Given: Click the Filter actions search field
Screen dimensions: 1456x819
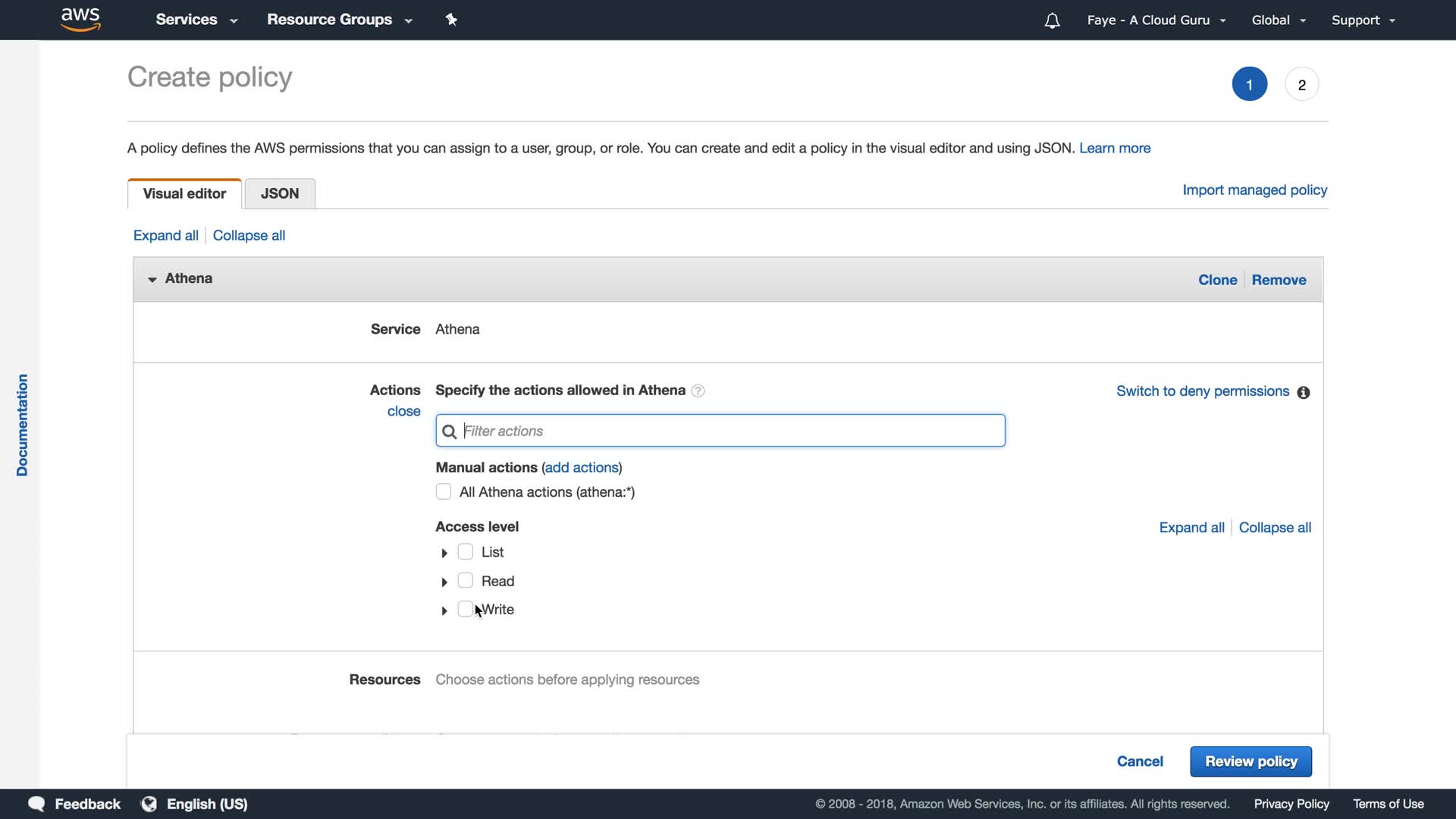Looking at the screenshot, I should tap(720, 431).
